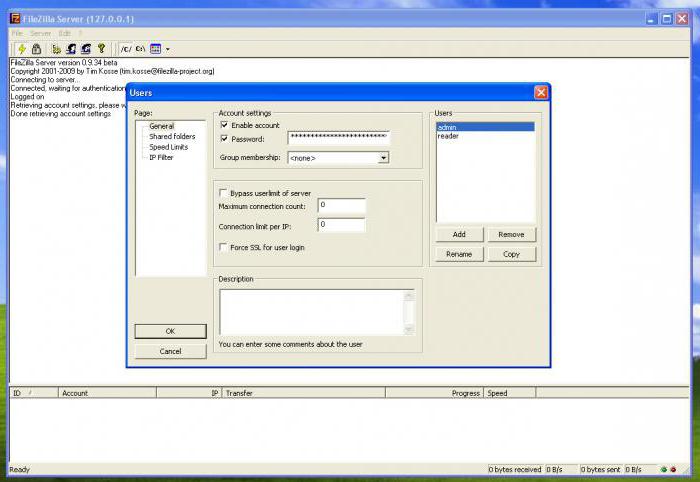This screenshot has height=482, width=700.
Task: Click the 'Connecting to server...' log line
Action: pos(45,79)
